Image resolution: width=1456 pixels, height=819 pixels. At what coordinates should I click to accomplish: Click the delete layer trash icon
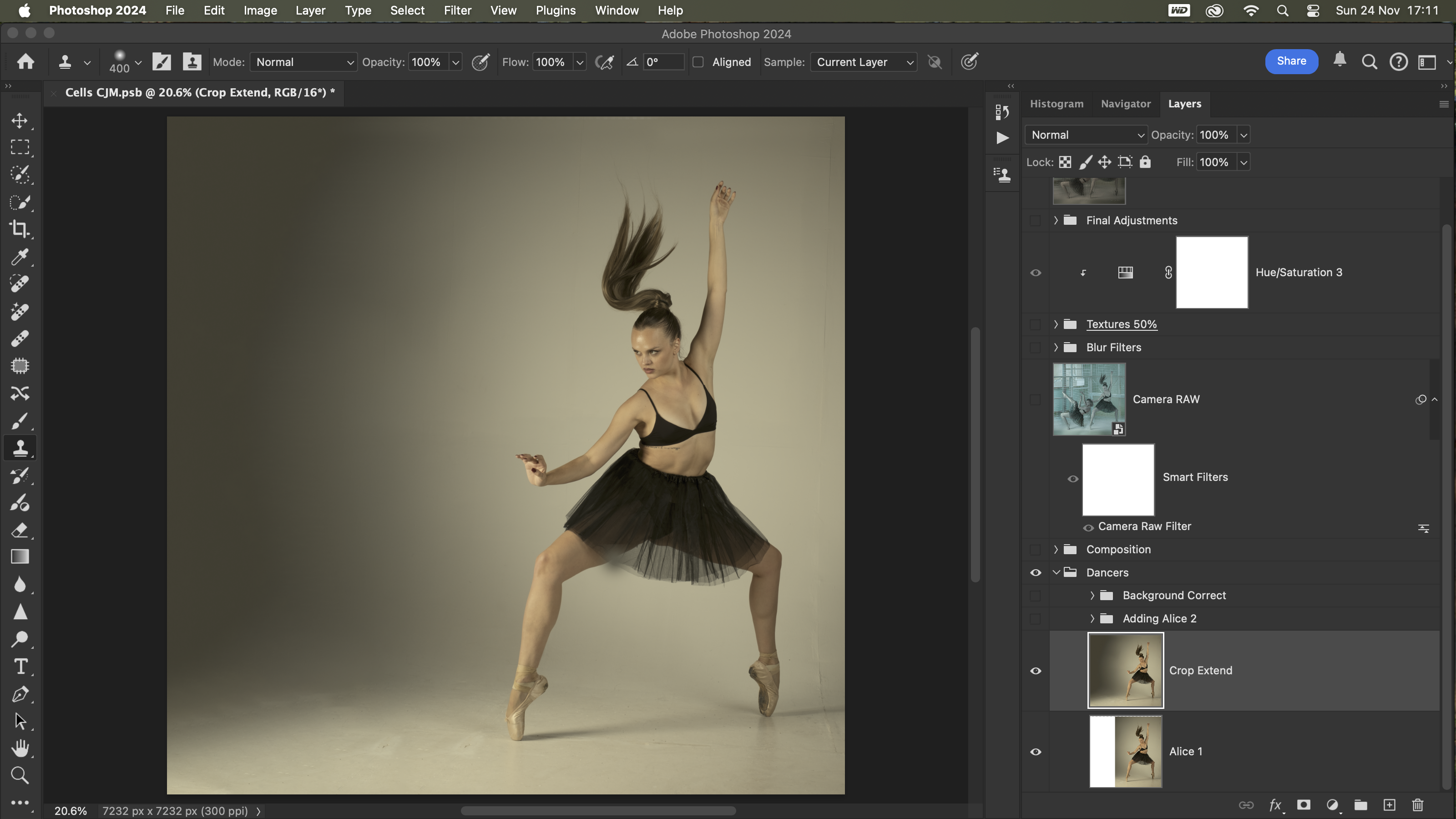coord(1418,805)
